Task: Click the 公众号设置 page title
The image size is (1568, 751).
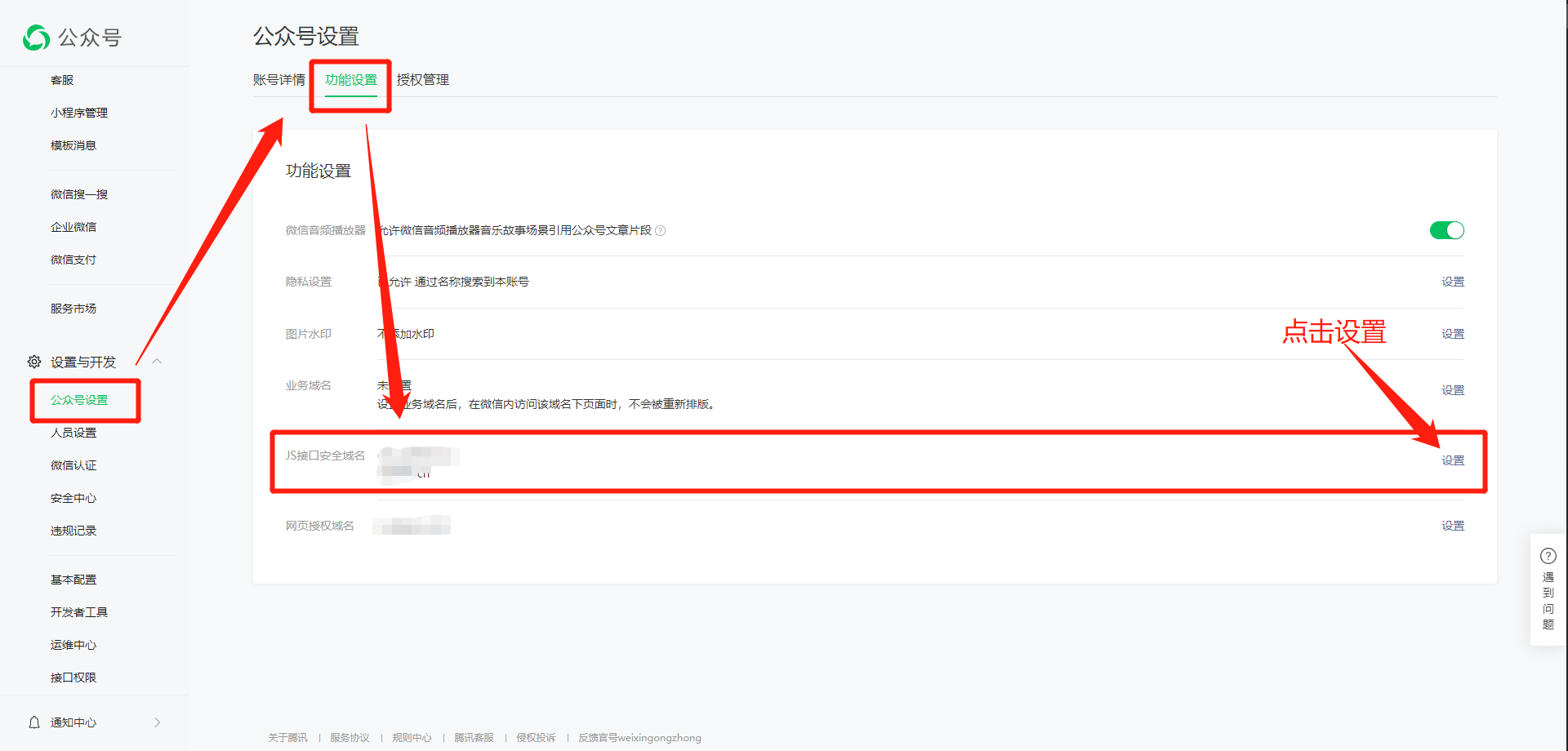Action: (306, 37)
